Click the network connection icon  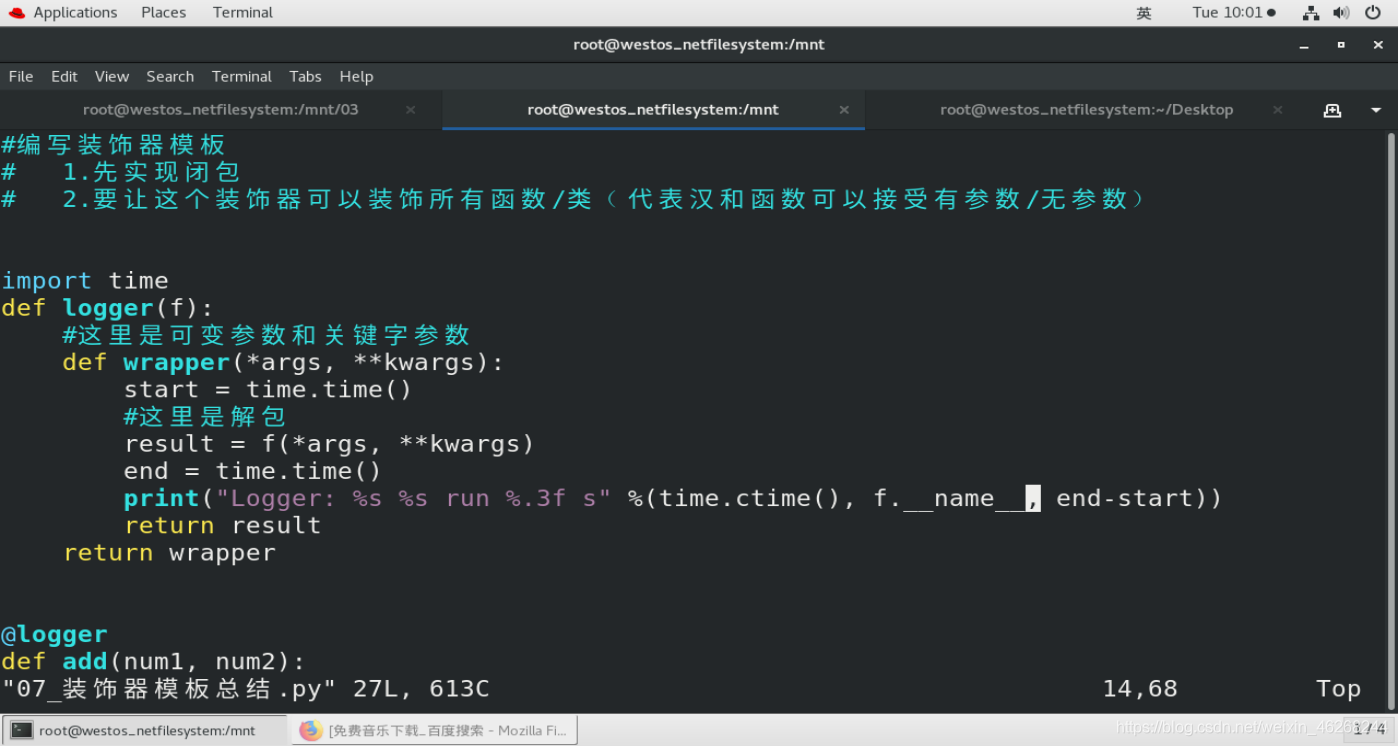tap(1311, 13)
